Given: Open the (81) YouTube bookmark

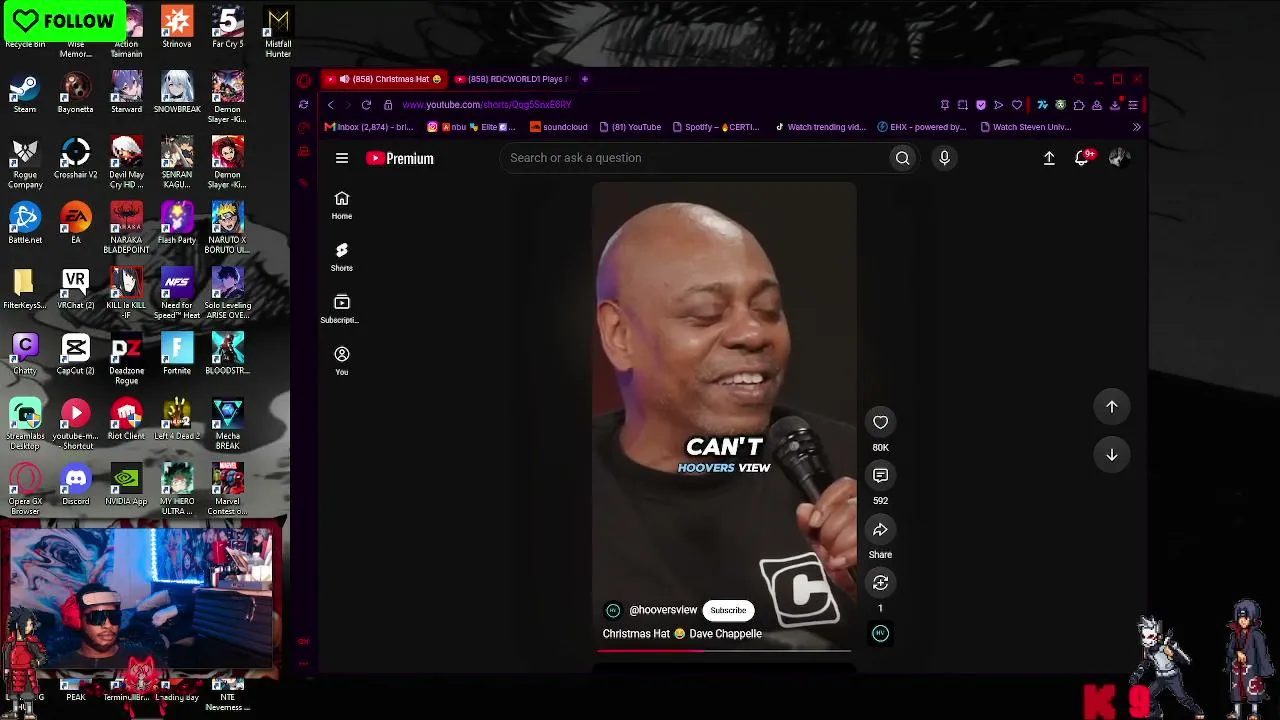Looking at the screenshot, I should (630, 127).
